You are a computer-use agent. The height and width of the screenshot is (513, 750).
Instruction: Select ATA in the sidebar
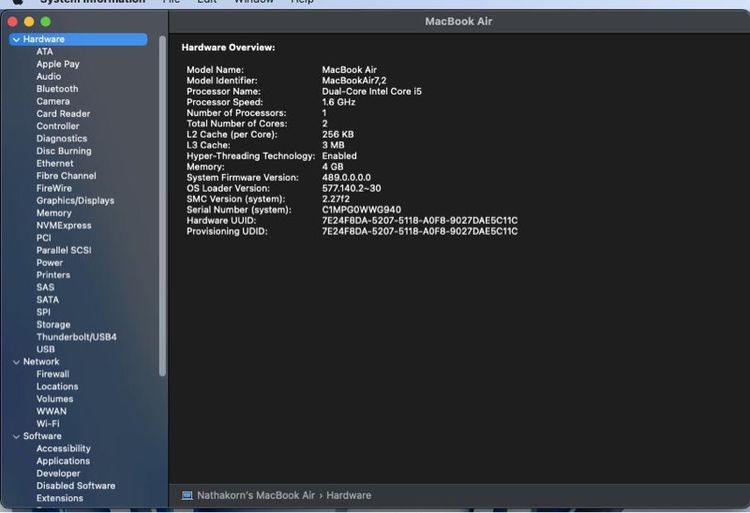[x=44, y=52]
